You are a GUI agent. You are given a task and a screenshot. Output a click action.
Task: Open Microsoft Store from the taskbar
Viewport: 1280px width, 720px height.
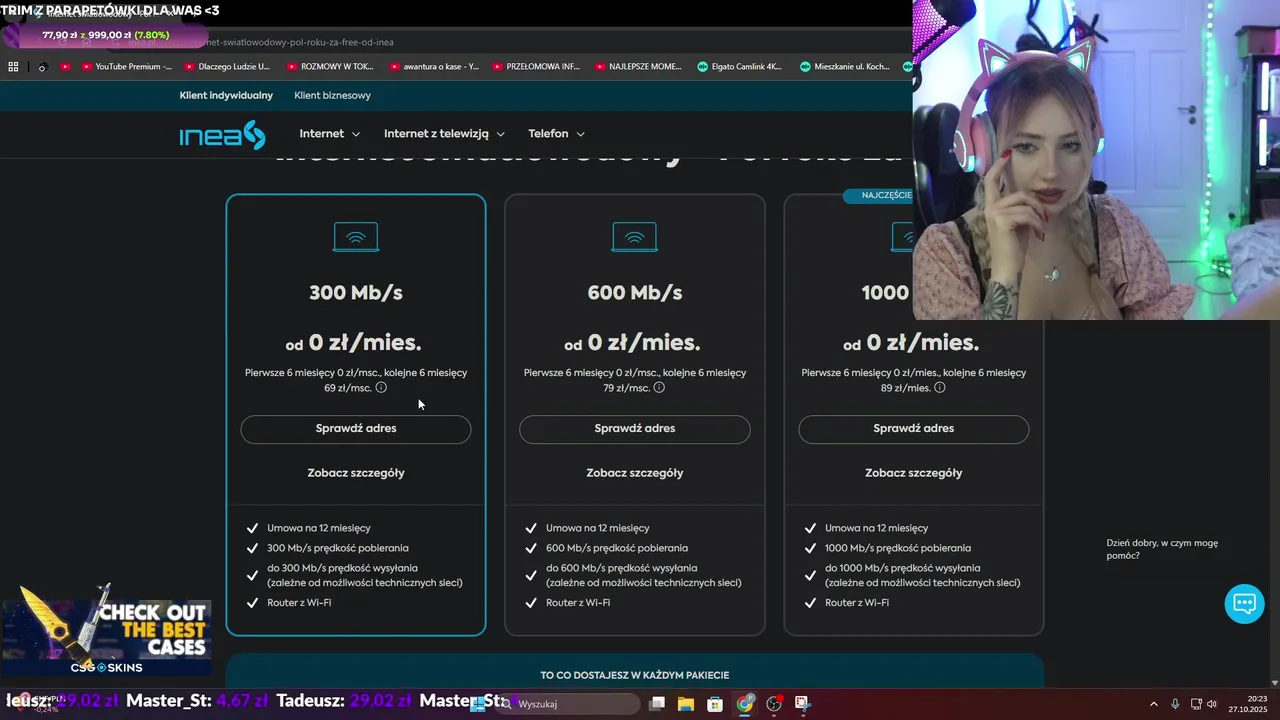click(715, 704)
